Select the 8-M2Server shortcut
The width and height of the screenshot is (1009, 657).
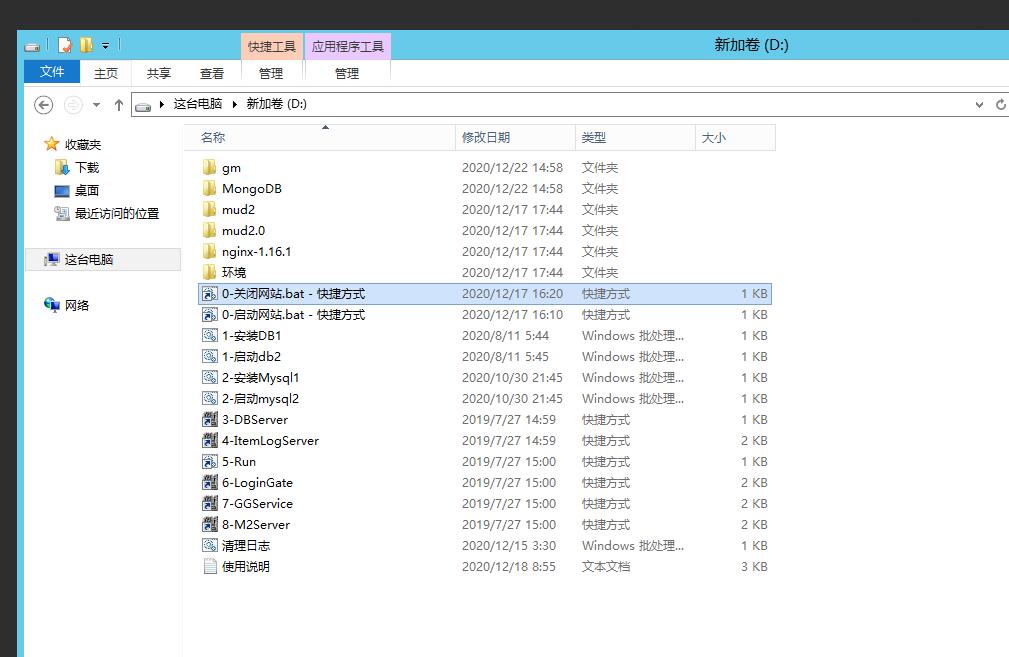tap(255, 525)
